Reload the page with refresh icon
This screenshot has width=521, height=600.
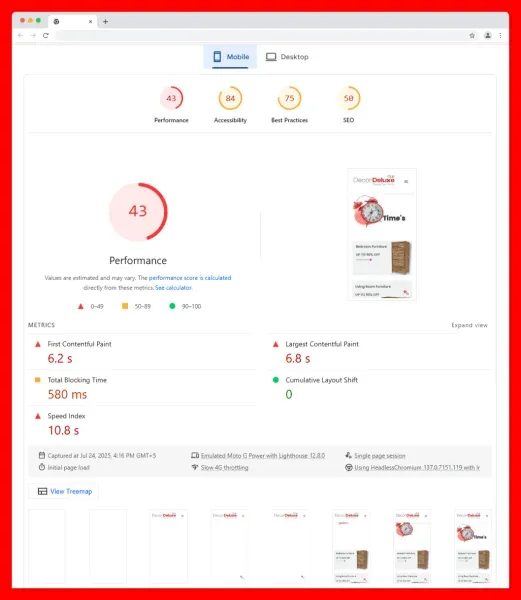[x=46, y=36]
